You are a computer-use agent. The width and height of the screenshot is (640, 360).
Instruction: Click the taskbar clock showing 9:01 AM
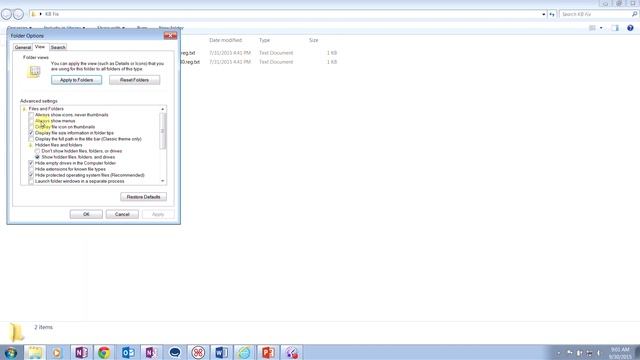point(620,353)
